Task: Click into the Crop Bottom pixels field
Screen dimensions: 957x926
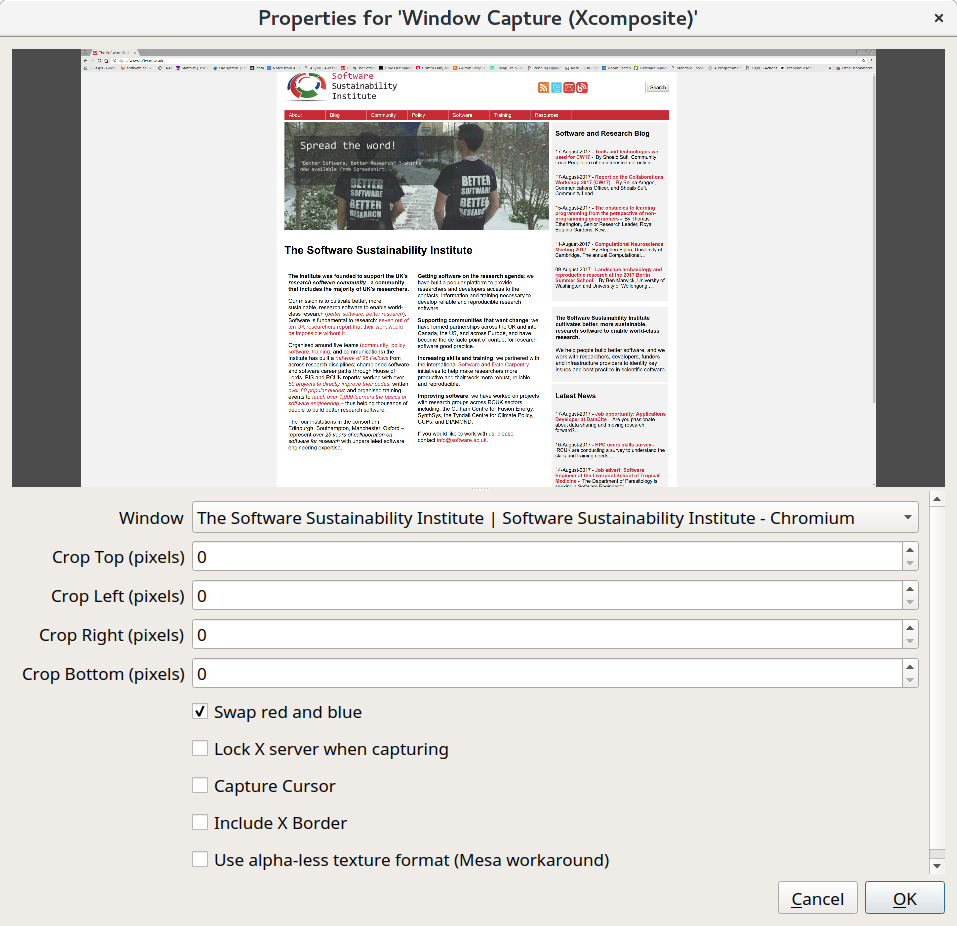Action: (545, 673)
